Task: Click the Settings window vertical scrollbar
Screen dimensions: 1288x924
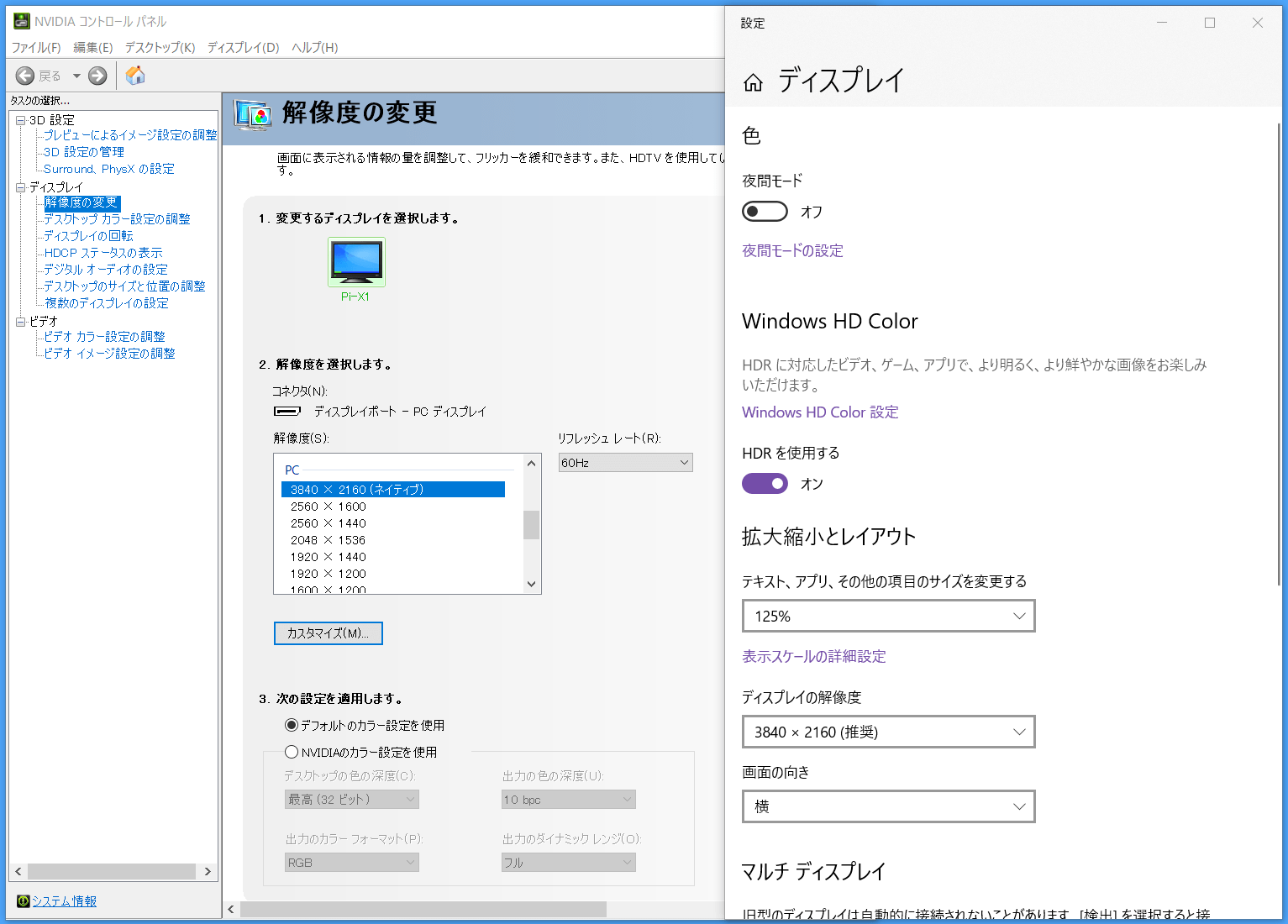Action: [x=1279, y=354]
